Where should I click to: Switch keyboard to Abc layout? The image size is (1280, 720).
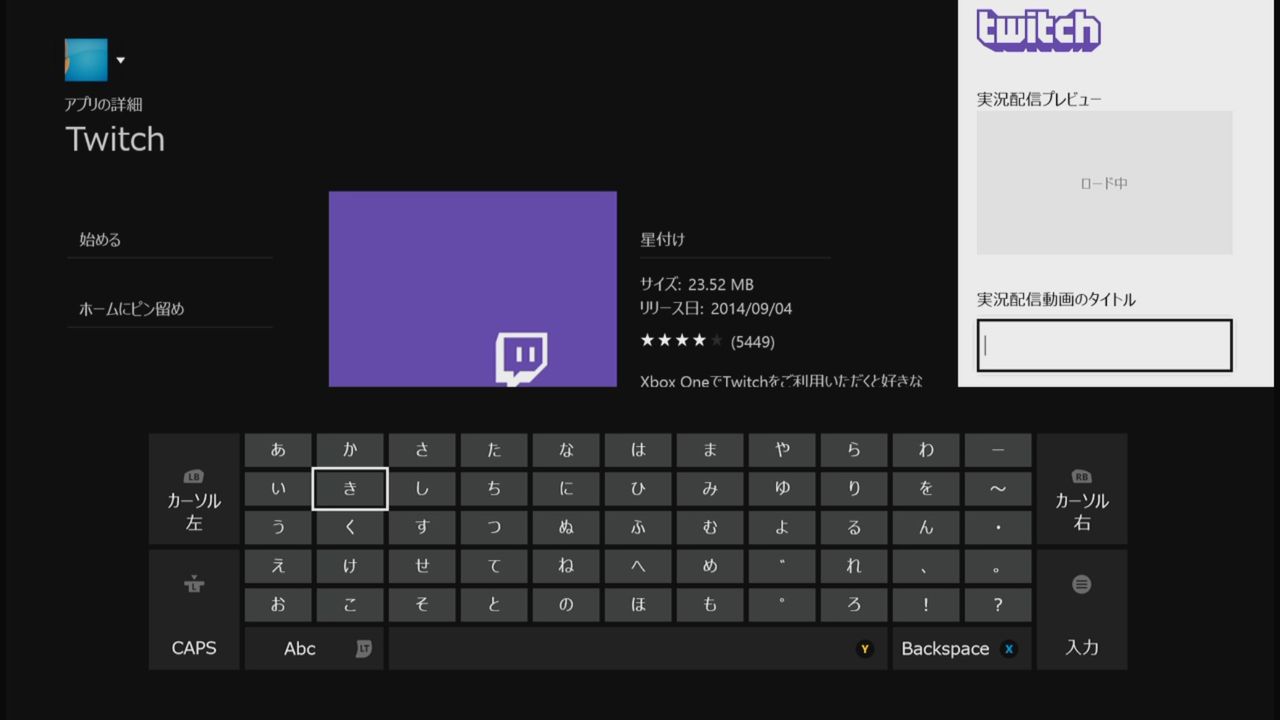[x=314, y=648]
